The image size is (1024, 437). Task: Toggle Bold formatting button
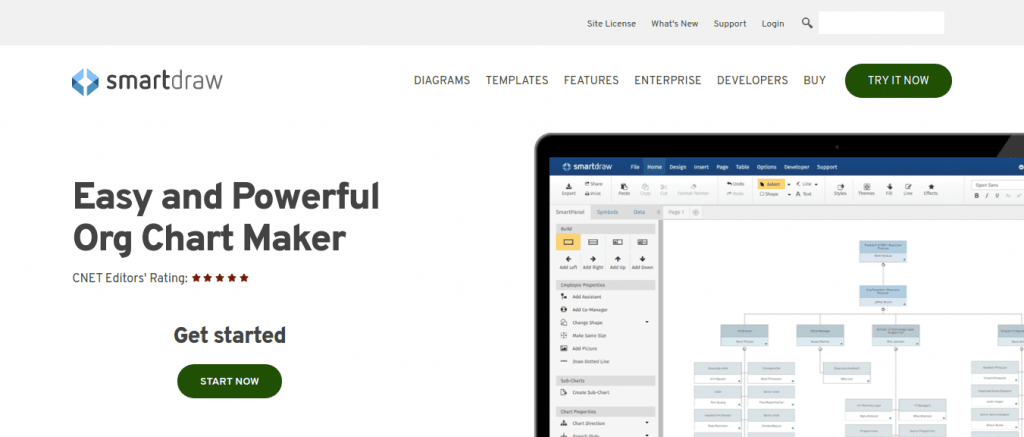click(977, 195)
